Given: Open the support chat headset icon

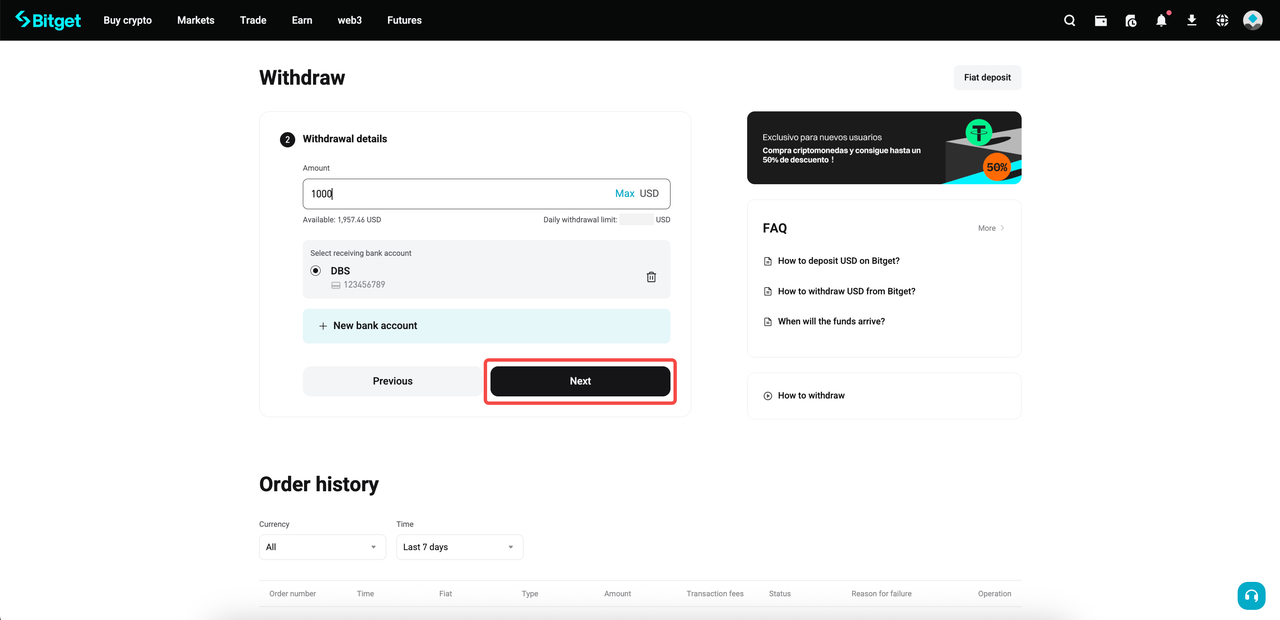Looking at the screenshot, I should [1251, 595].
